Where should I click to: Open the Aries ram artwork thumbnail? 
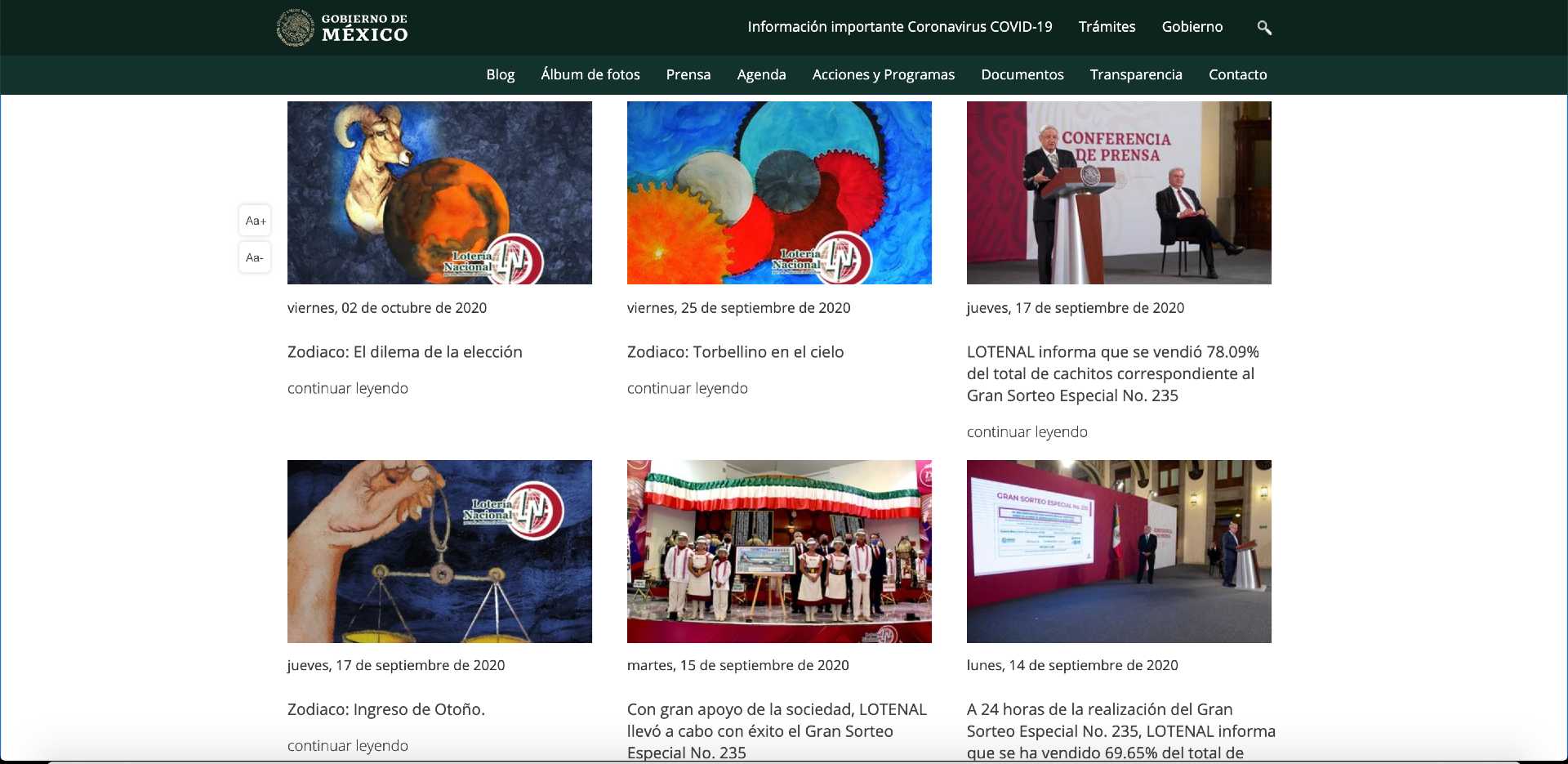point(439,193)
